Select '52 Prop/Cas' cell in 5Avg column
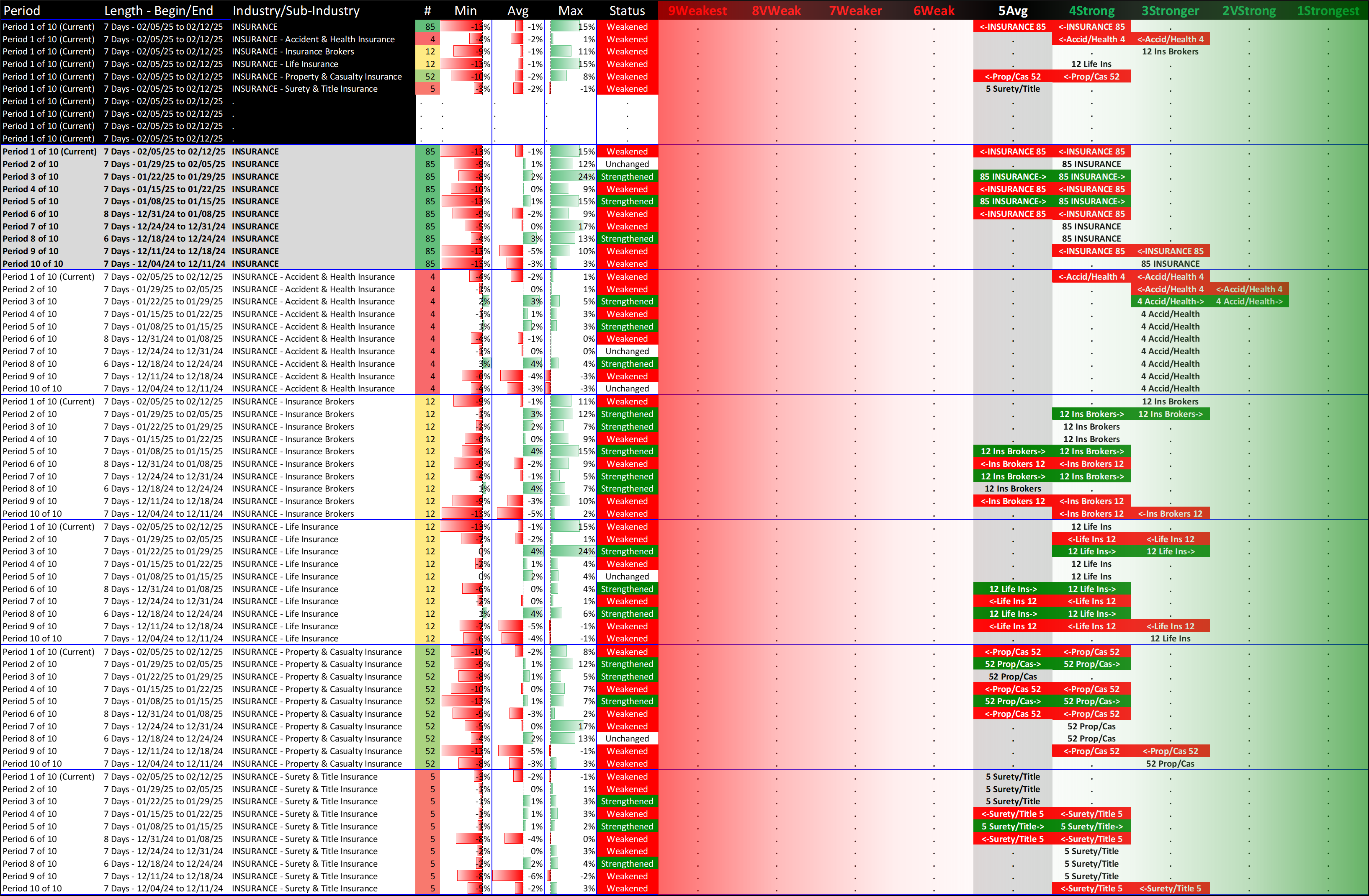This screenshot has height=896, width=1369. click(x=1012, y=676)
